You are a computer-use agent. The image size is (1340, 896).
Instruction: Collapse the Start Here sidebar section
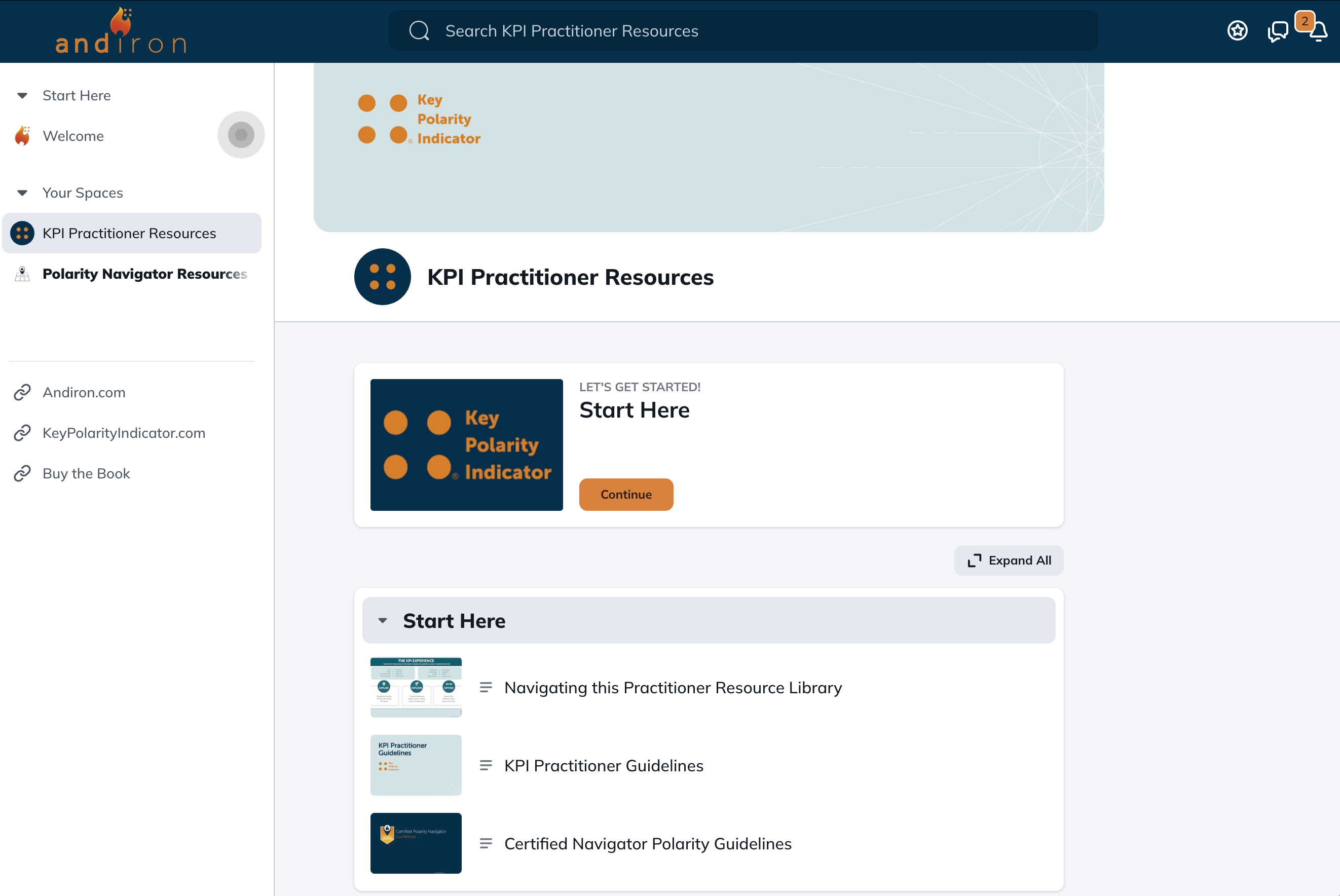click(22, 95)
